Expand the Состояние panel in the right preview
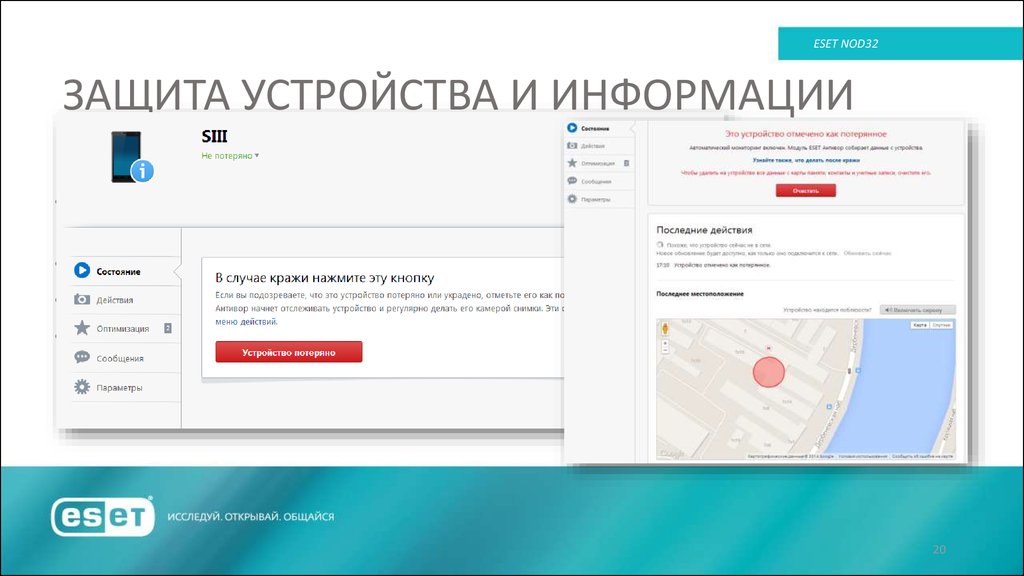Screen dimensions: 1024x576 coord(597,127)
